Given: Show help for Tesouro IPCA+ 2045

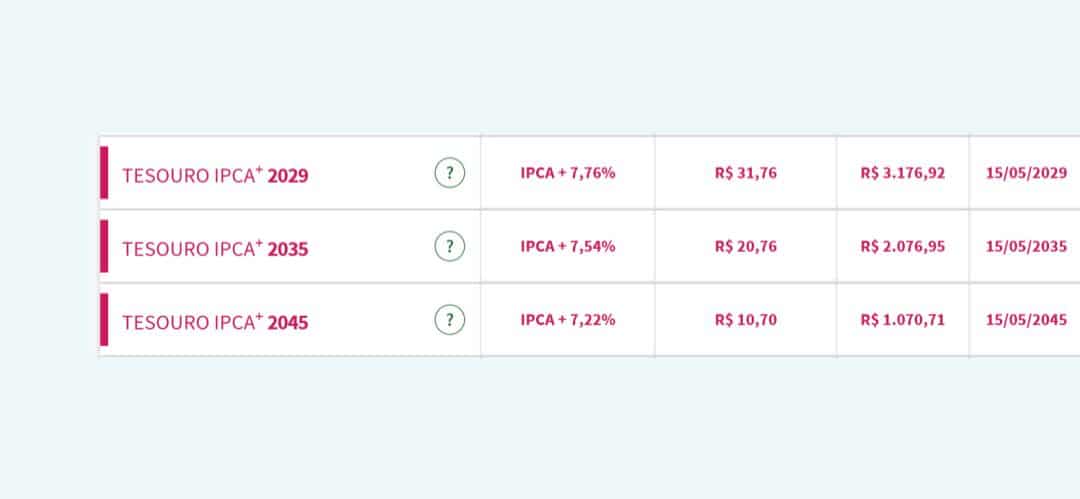Looking at the screenshot, I should [x=450, y=320].
